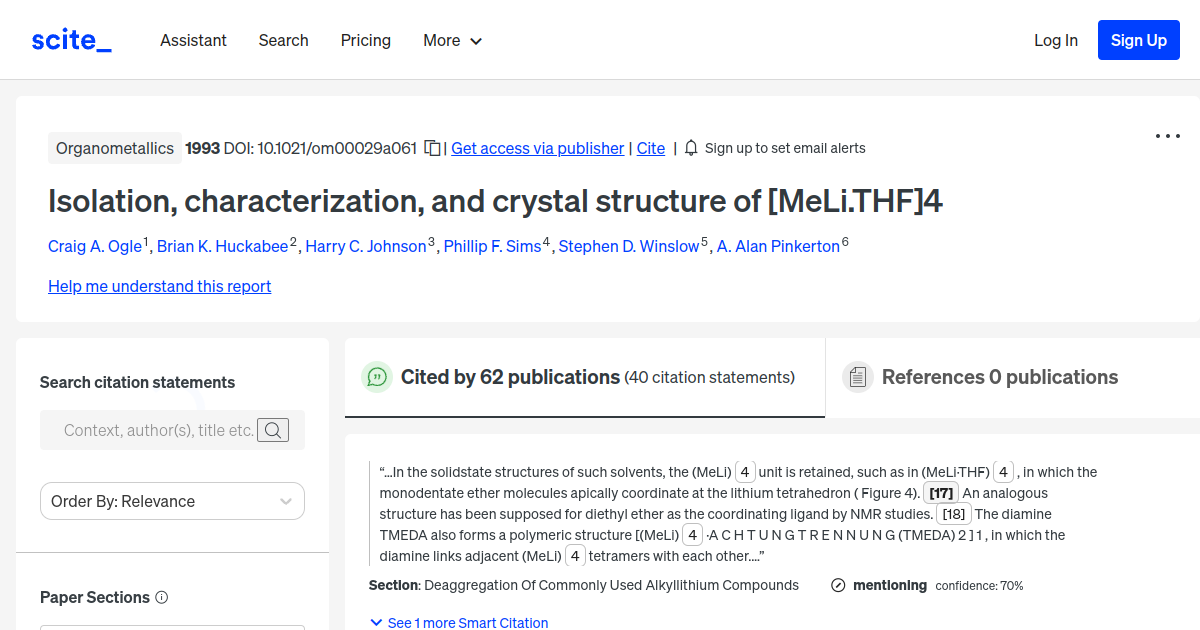Image resolution: width=1200 pixels, height=630 pixels.
Task: Open author Craig A. Ogle's profile
Action: [95, 246]
